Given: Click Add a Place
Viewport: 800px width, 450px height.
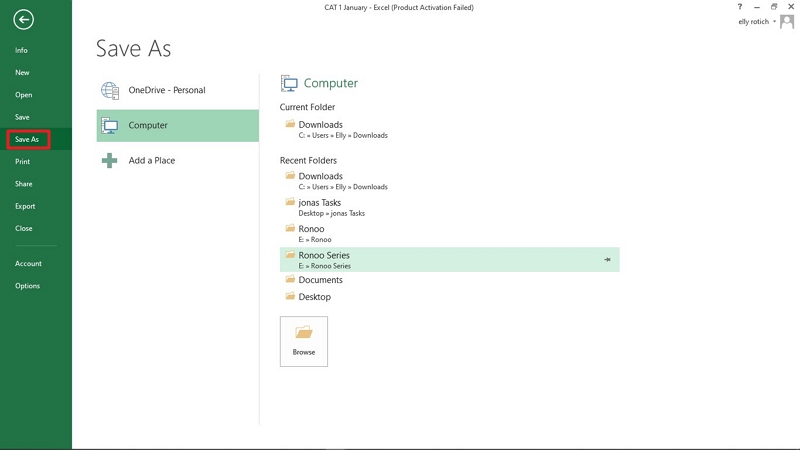Looking at the screenshot, I should (178, 161).
